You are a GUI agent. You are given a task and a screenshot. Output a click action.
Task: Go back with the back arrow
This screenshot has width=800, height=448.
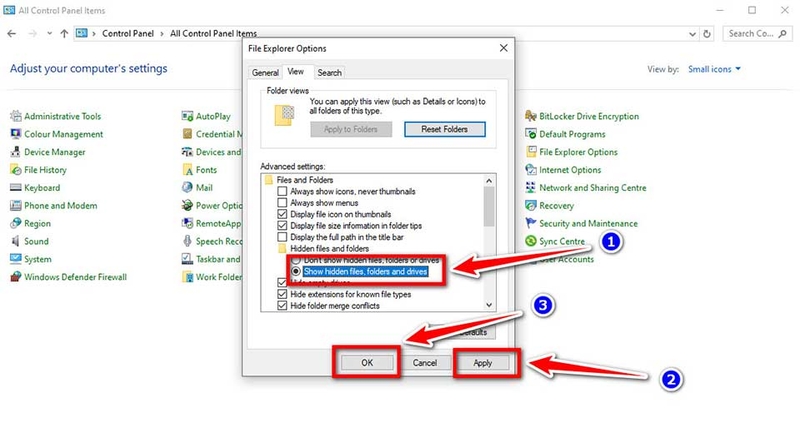tap(12, 34)
